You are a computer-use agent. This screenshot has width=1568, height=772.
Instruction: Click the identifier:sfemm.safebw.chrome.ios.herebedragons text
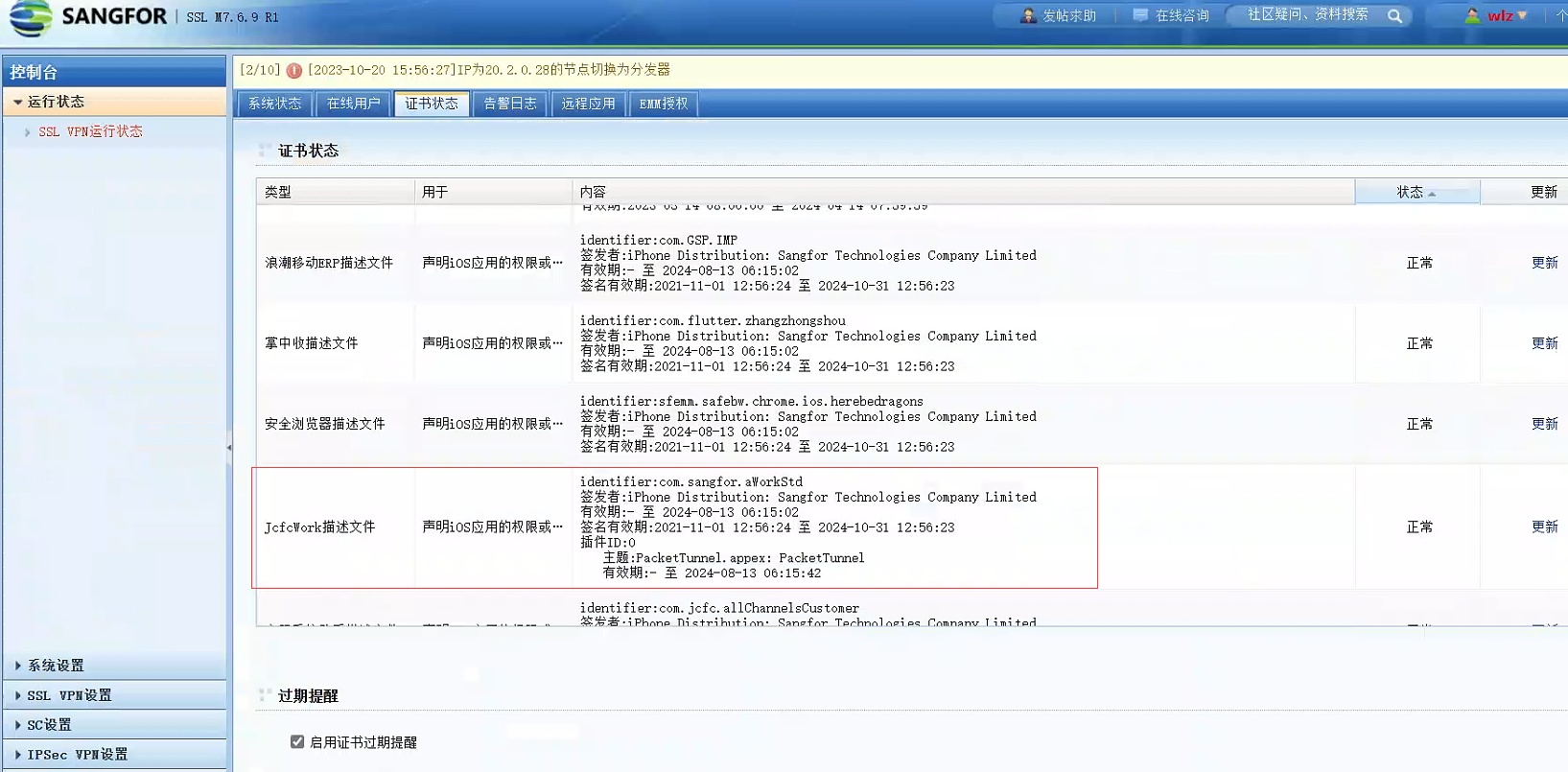point(752,401)
